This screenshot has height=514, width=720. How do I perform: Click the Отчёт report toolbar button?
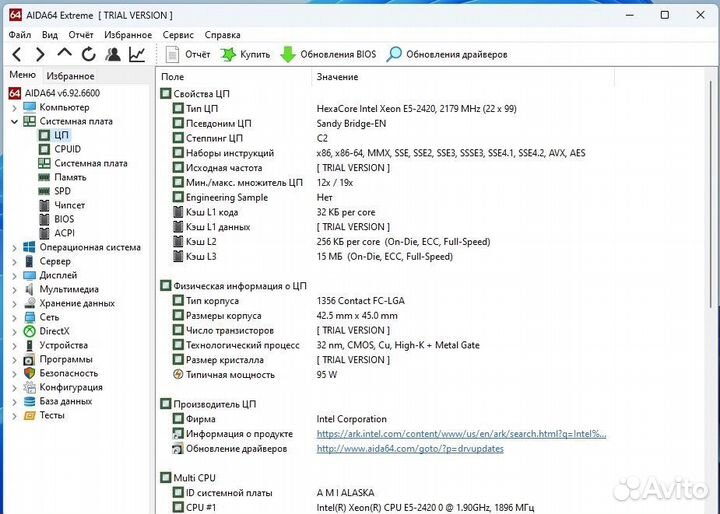(x=188, y=55)
